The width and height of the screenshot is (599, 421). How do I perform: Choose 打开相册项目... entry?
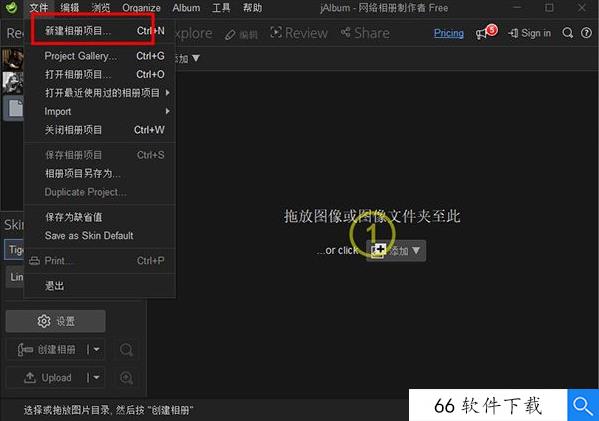pos(100,74)
